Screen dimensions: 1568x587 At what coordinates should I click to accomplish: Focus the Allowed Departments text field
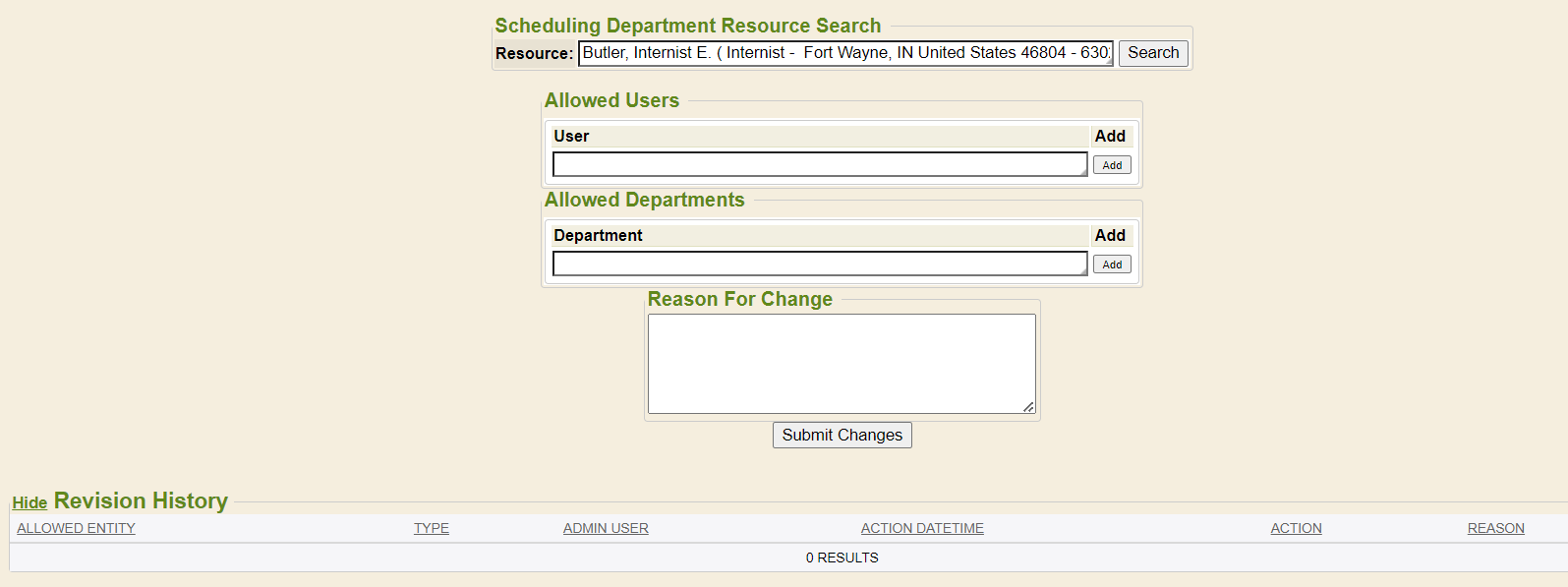coord(819,264)
